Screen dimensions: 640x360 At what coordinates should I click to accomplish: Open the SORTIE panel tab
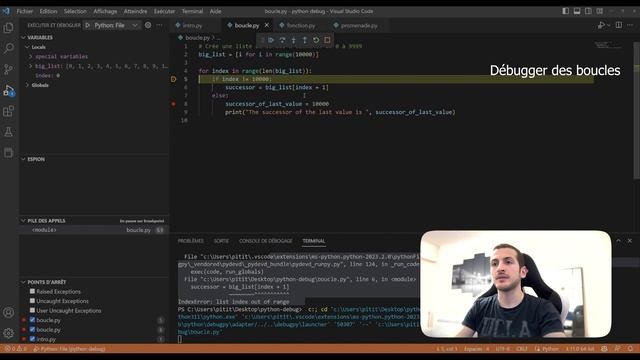pyautogui.click(x=221, y=241)
